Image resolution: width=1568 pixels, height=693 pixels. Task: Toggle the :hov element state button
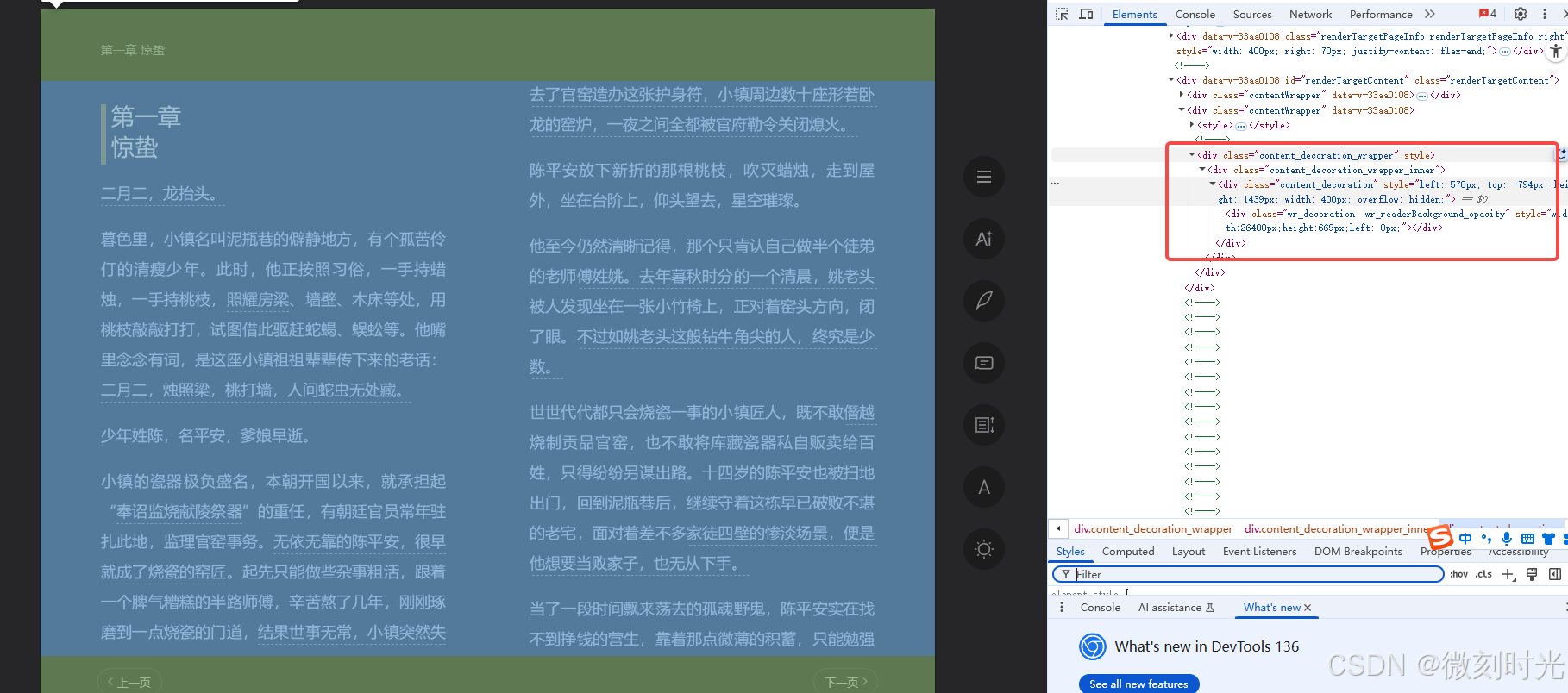point(1459,574)
